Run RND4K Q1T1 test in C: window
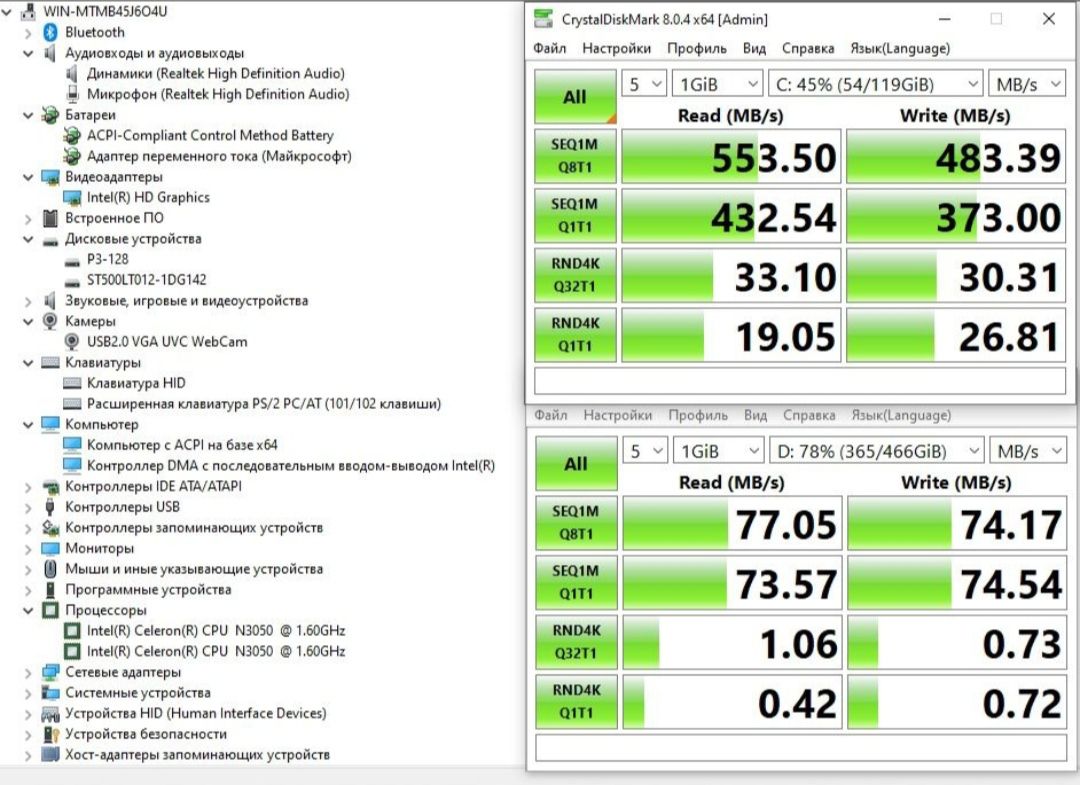The width and height of the screenshot is (1080, 785). point(575,335)
